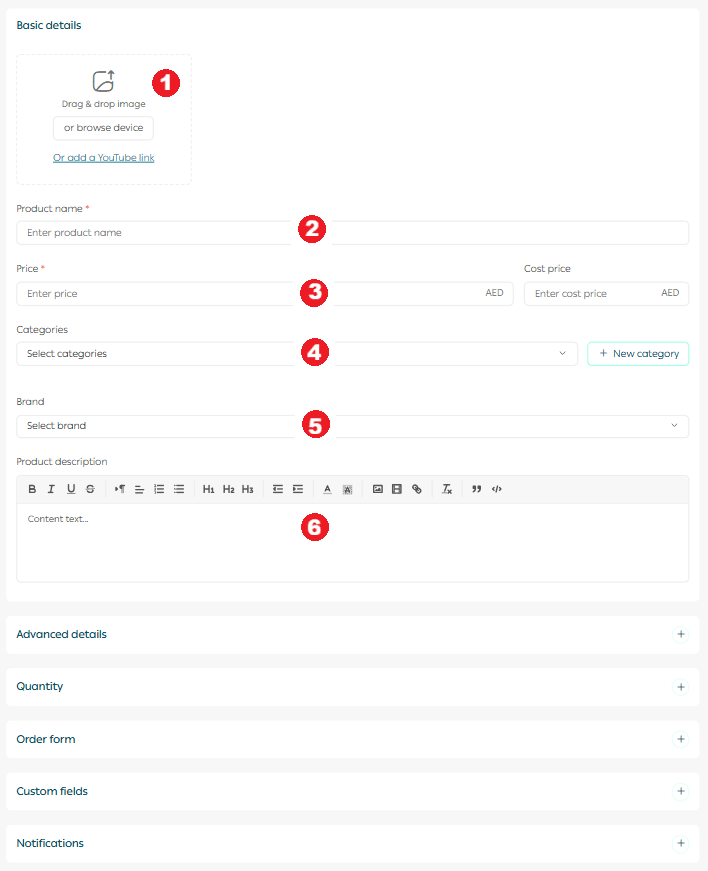Click the underline formatting icon
This screenshot has width=708, height=871.
[71, 489]
